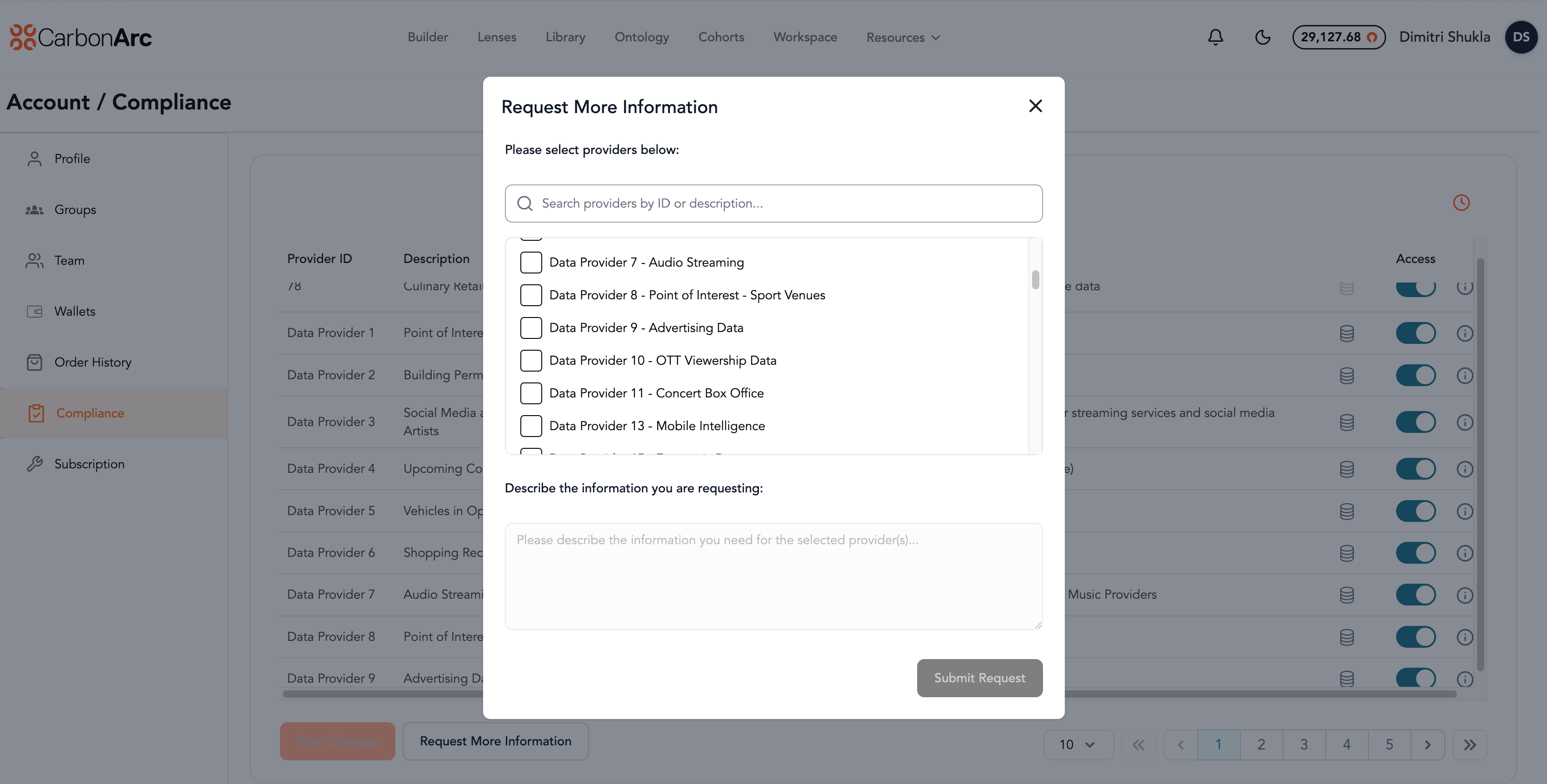Open the Ontology nav item
This screenshot has width=1547, height=784.
coord(641,37)
